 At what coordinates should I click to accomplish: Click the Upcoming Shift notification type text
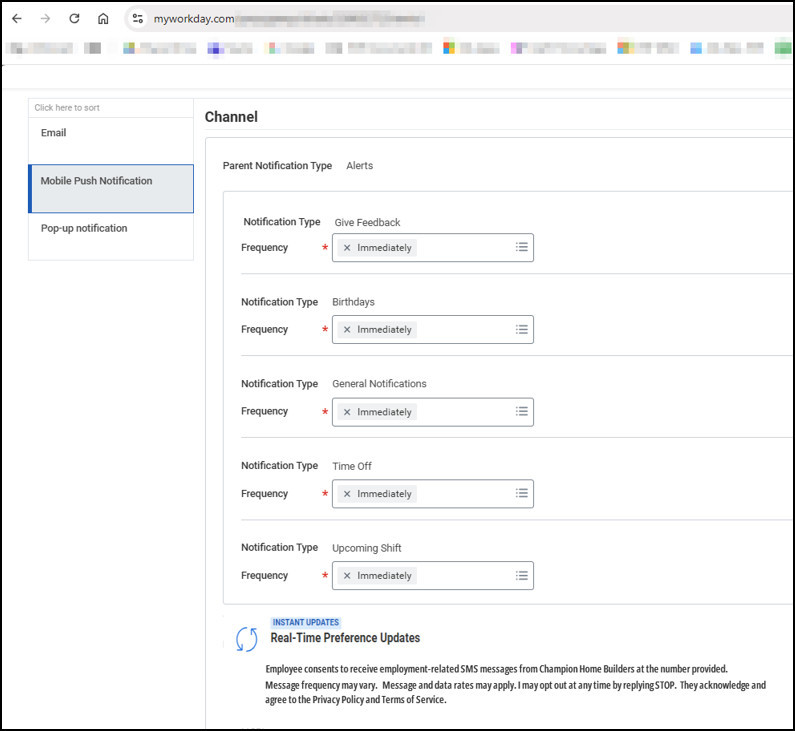(x=367, y=548)
